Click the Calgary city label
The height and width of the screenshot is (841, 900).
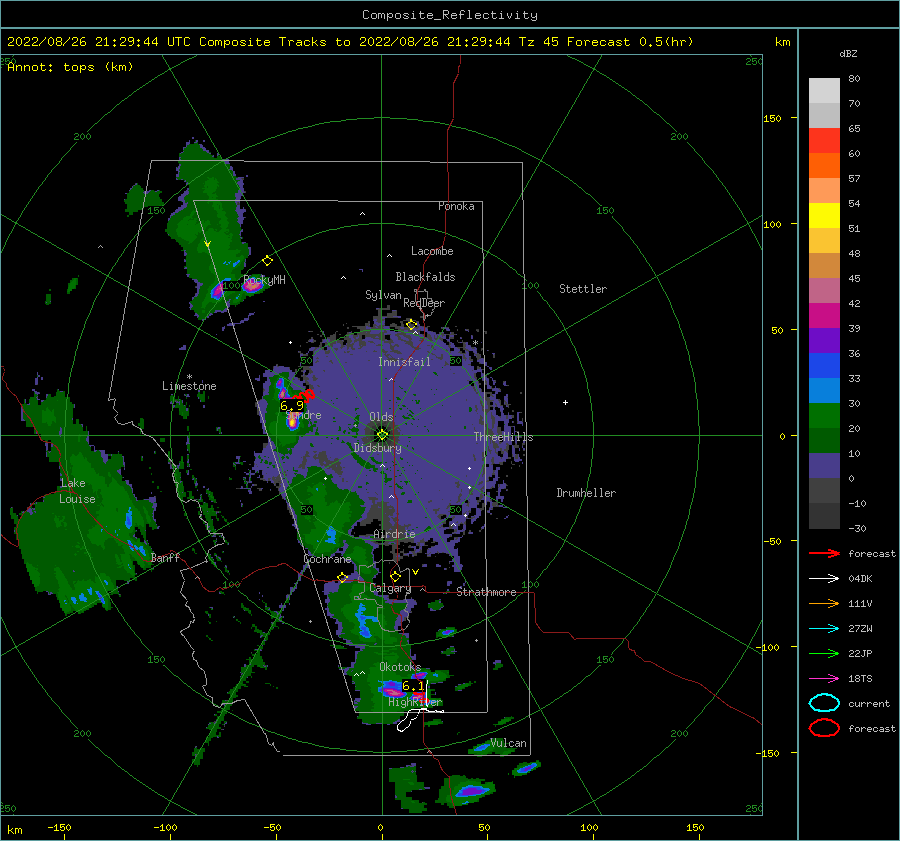coord(390,588)
